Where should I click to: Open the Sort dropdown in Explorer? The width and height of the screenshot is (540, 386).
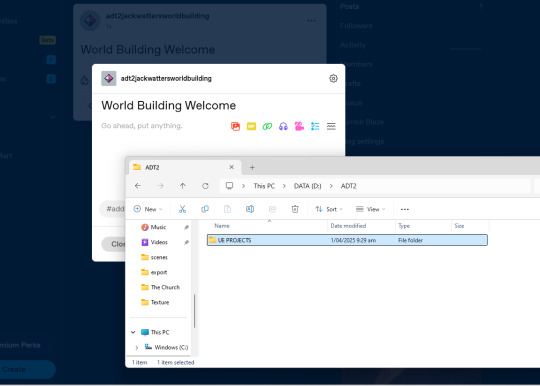329,209
